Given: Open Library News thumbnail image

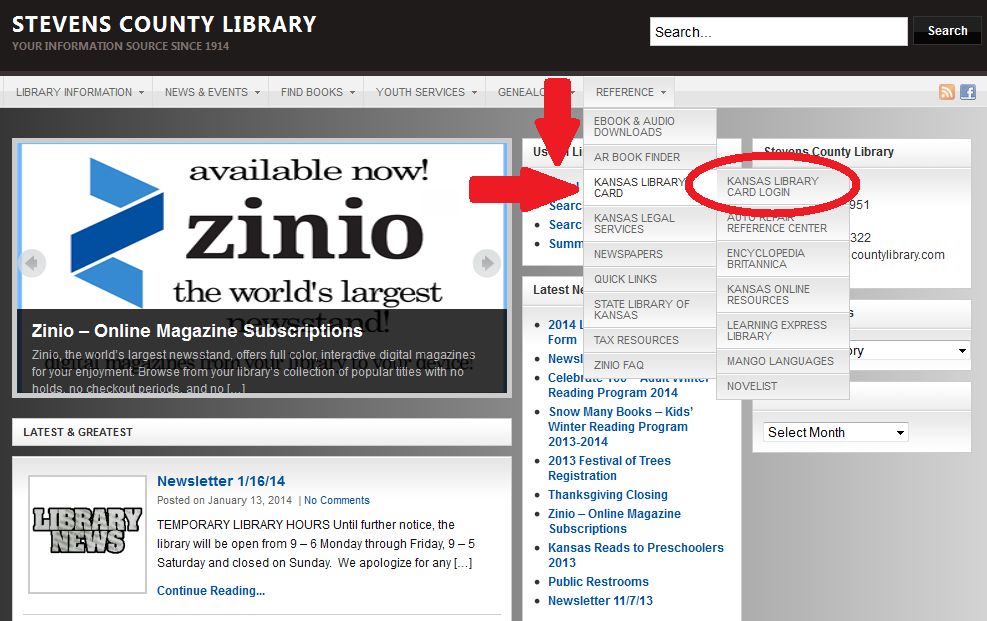Looking at the screenshot, I should point(87,534).
